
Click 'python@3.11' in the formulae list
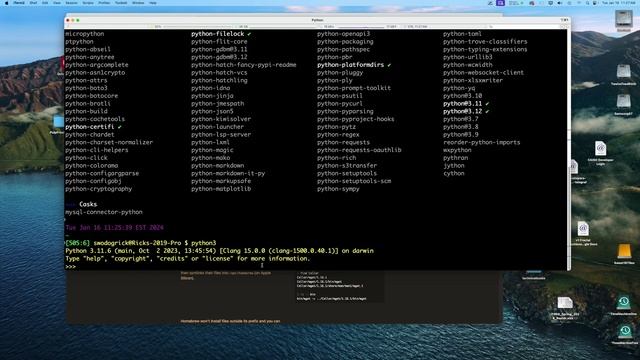[462, 104]
